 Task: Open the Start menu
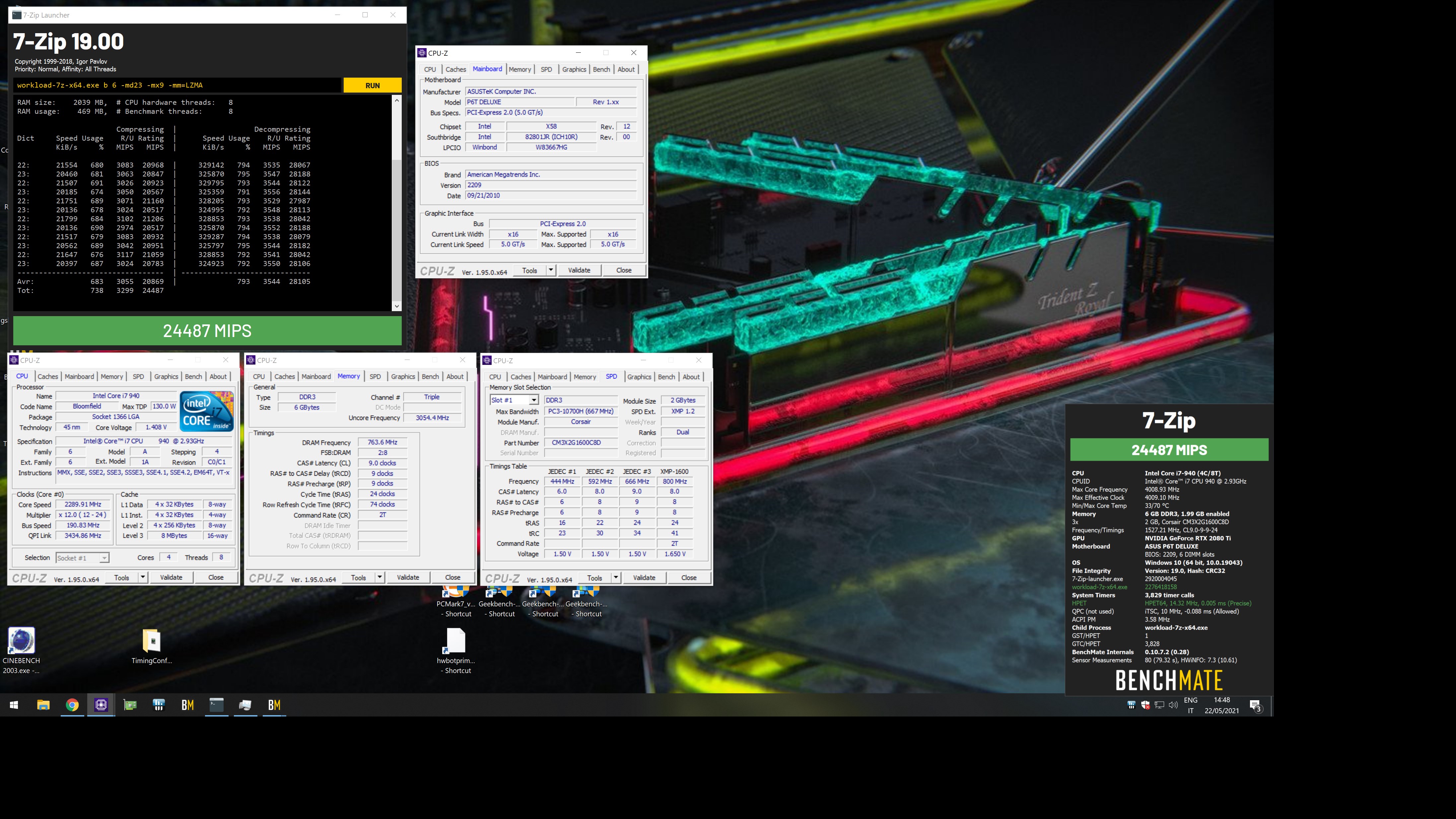coord(14,705)
